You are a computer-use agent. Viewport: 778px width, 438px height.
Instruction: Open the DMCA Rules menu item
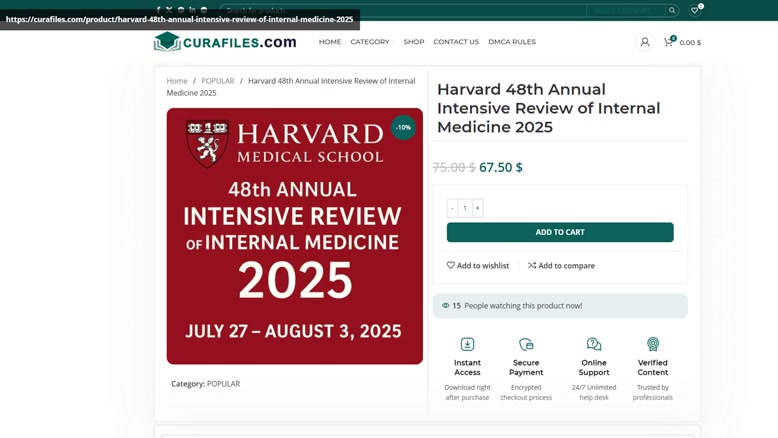pyautogui.click(x=512, y=42)
